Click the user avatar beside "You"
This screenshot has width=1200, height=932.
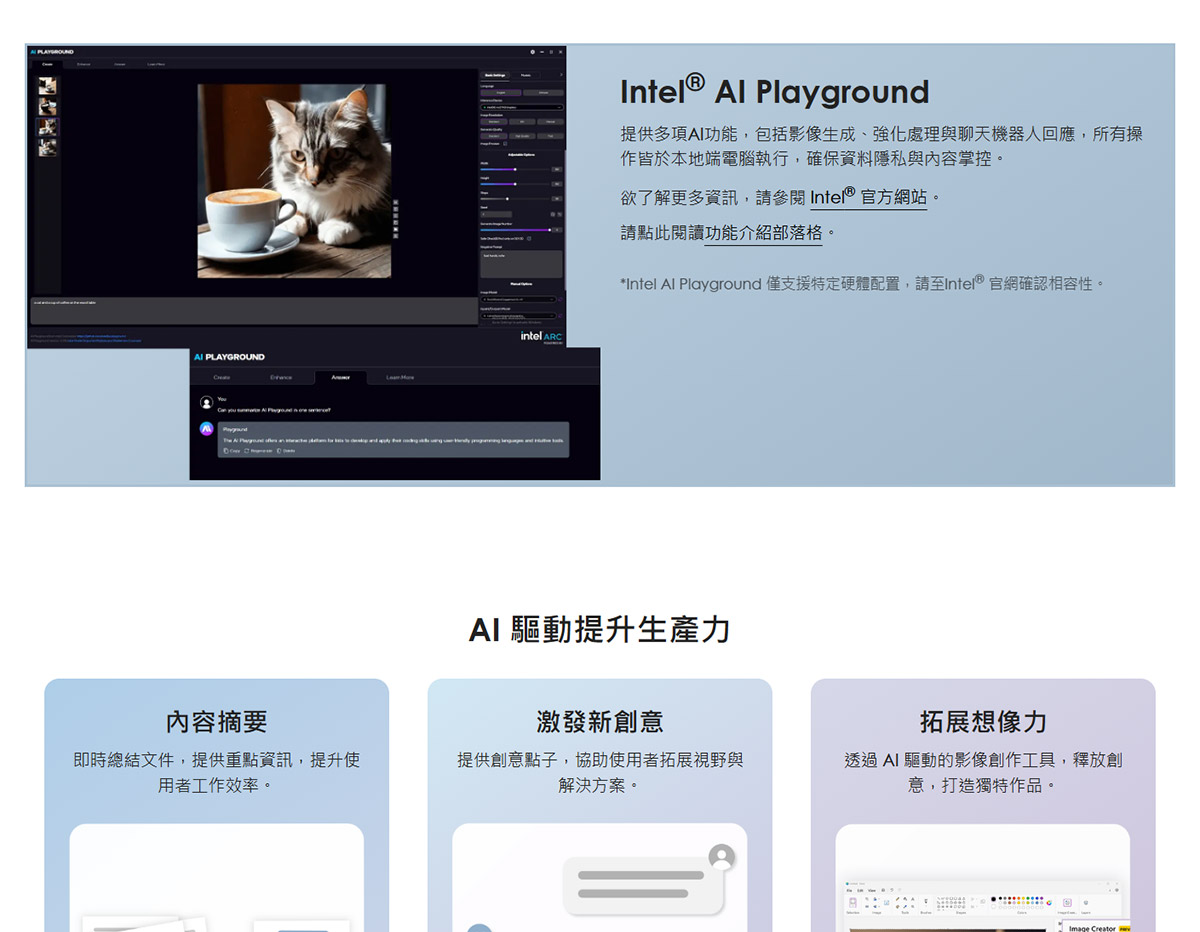pos(207,402)
